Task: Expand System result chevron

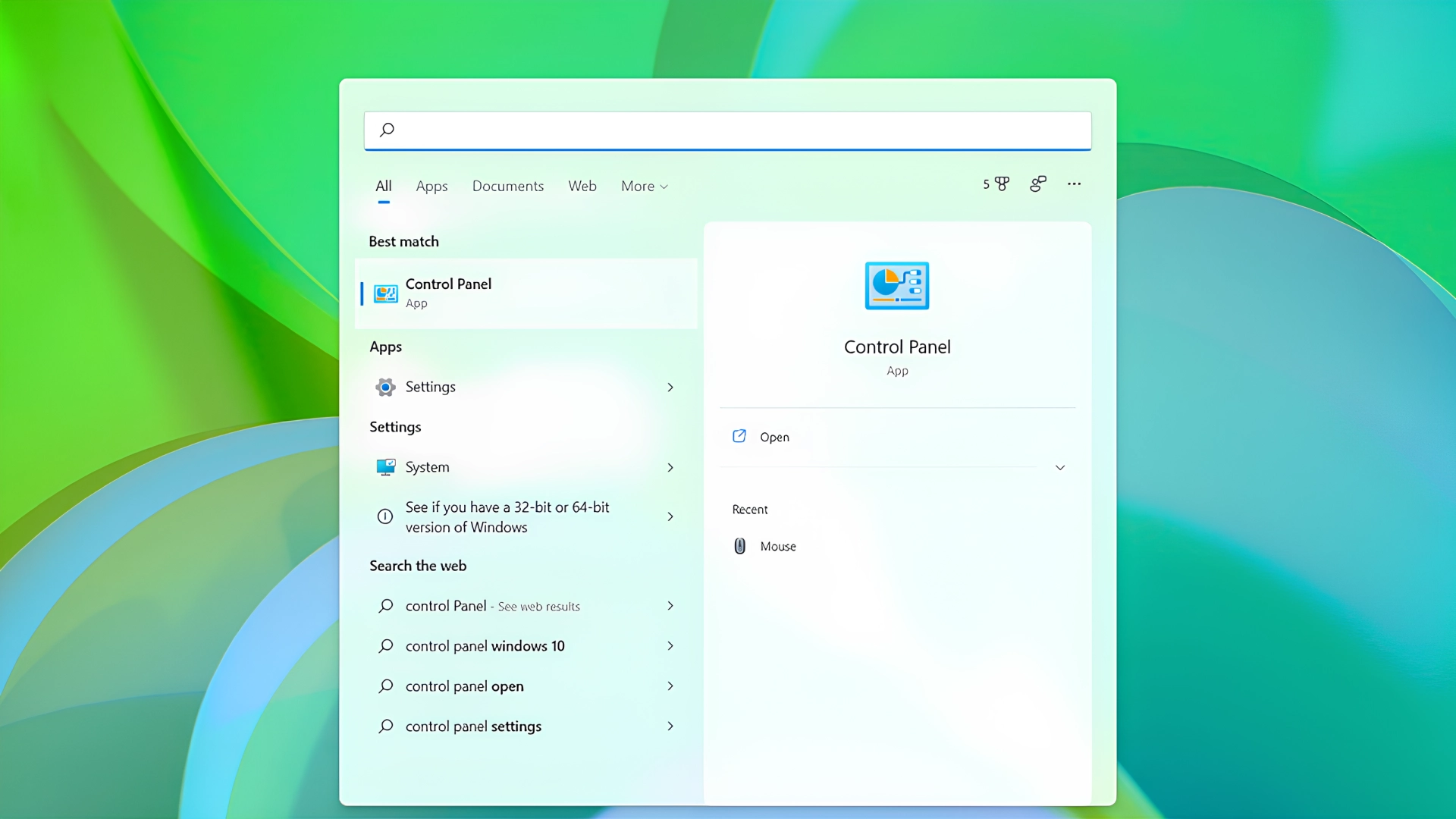Action: tap(670, 468)
